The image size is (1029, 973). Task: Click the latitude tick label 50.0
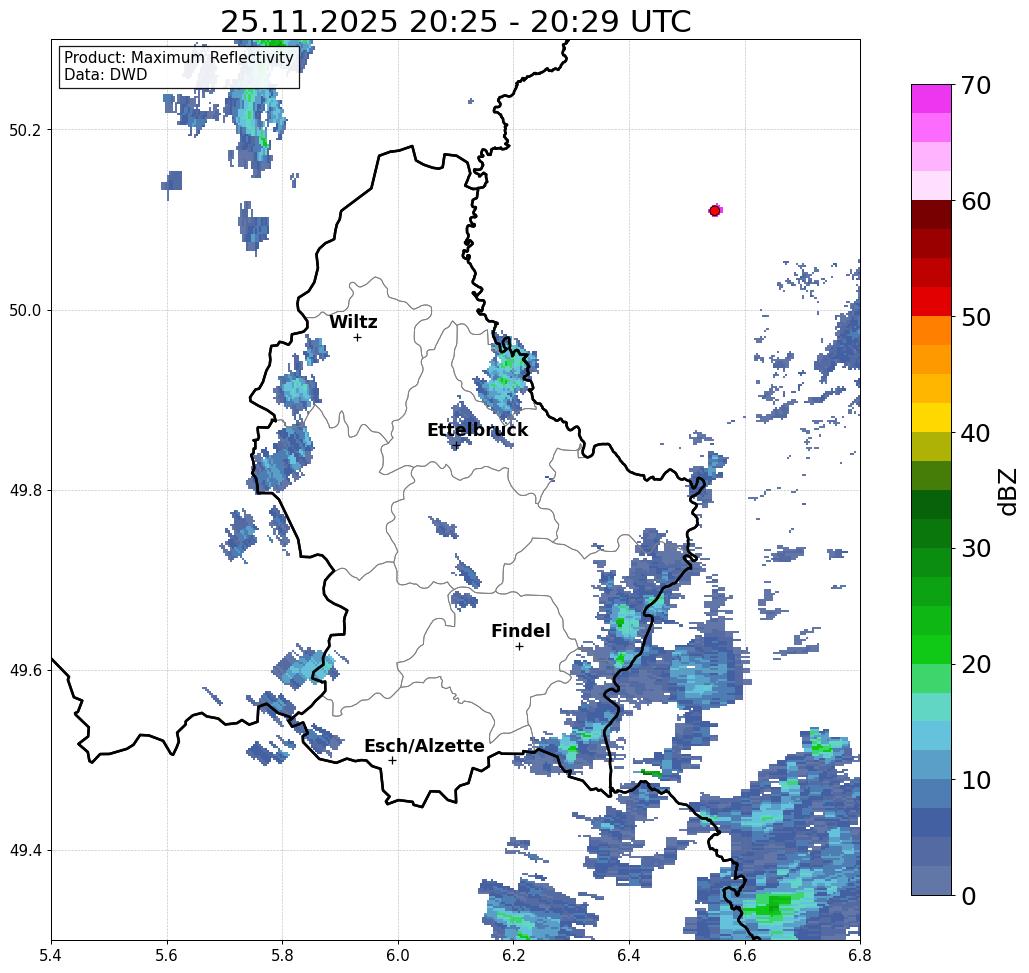24,310
